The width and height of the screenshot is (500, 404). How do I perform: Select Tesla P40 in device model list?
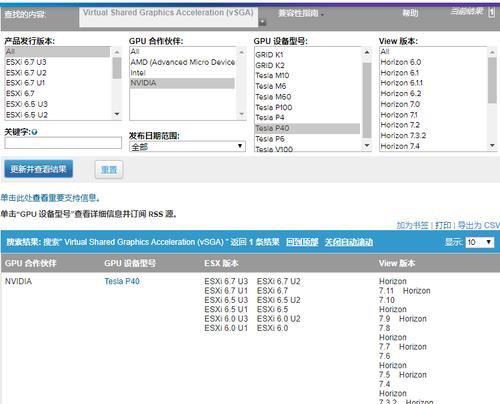pyautogui.click(x=307, y=128)
